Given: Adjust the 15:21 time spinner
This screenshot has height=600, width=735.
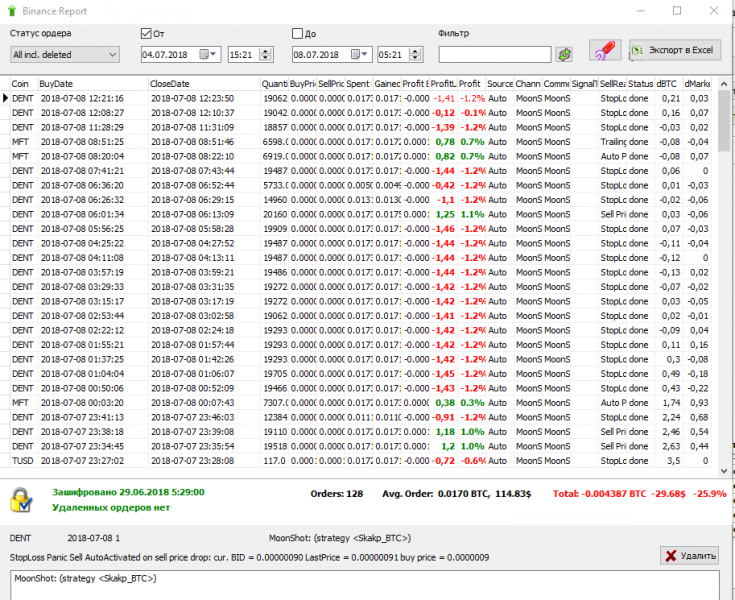Looking at the screenshot, I should tap(265, 54).
